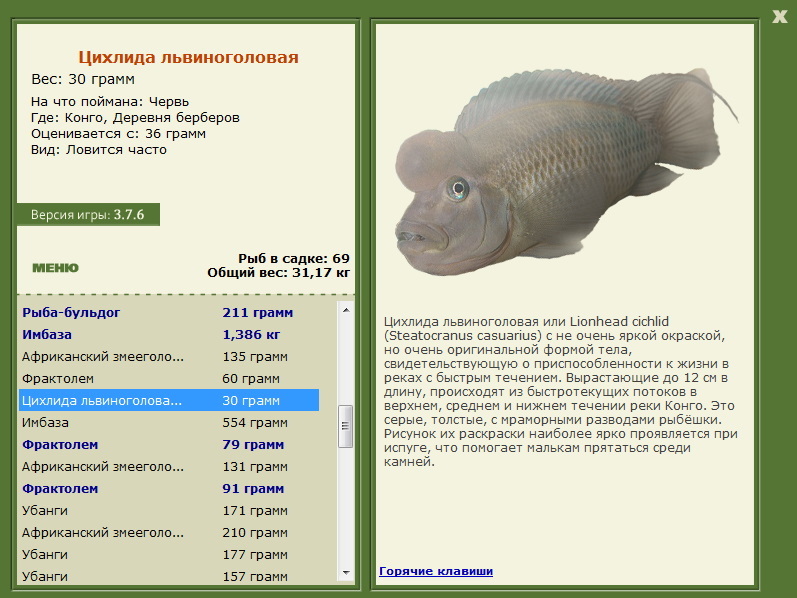Select Африканский змееголов 135 грамм entry
Image resolution: width=797 pixels, height=598 pixels.
169,356
